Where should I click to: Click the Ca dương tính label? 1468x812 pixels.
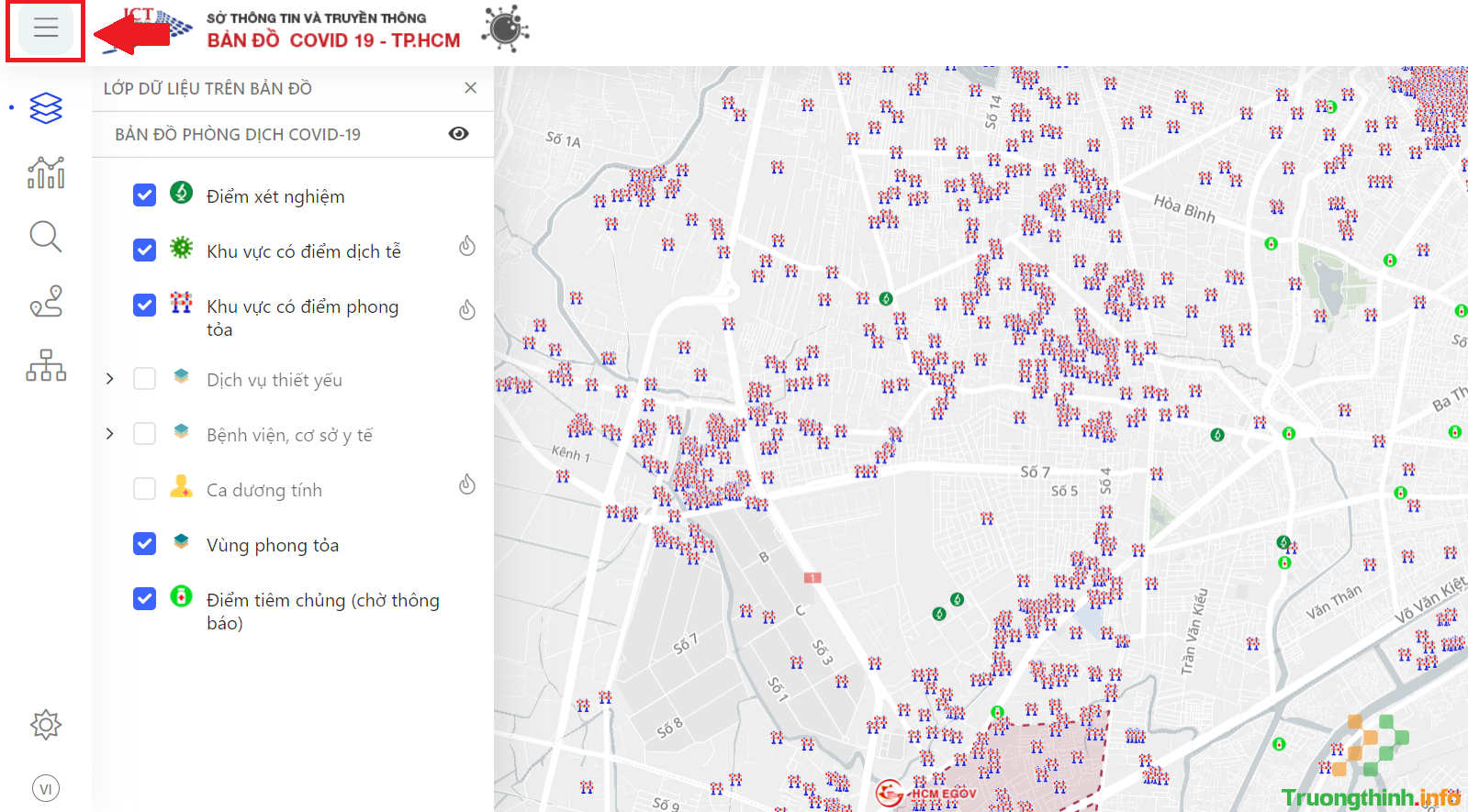(x=264, y=490)
